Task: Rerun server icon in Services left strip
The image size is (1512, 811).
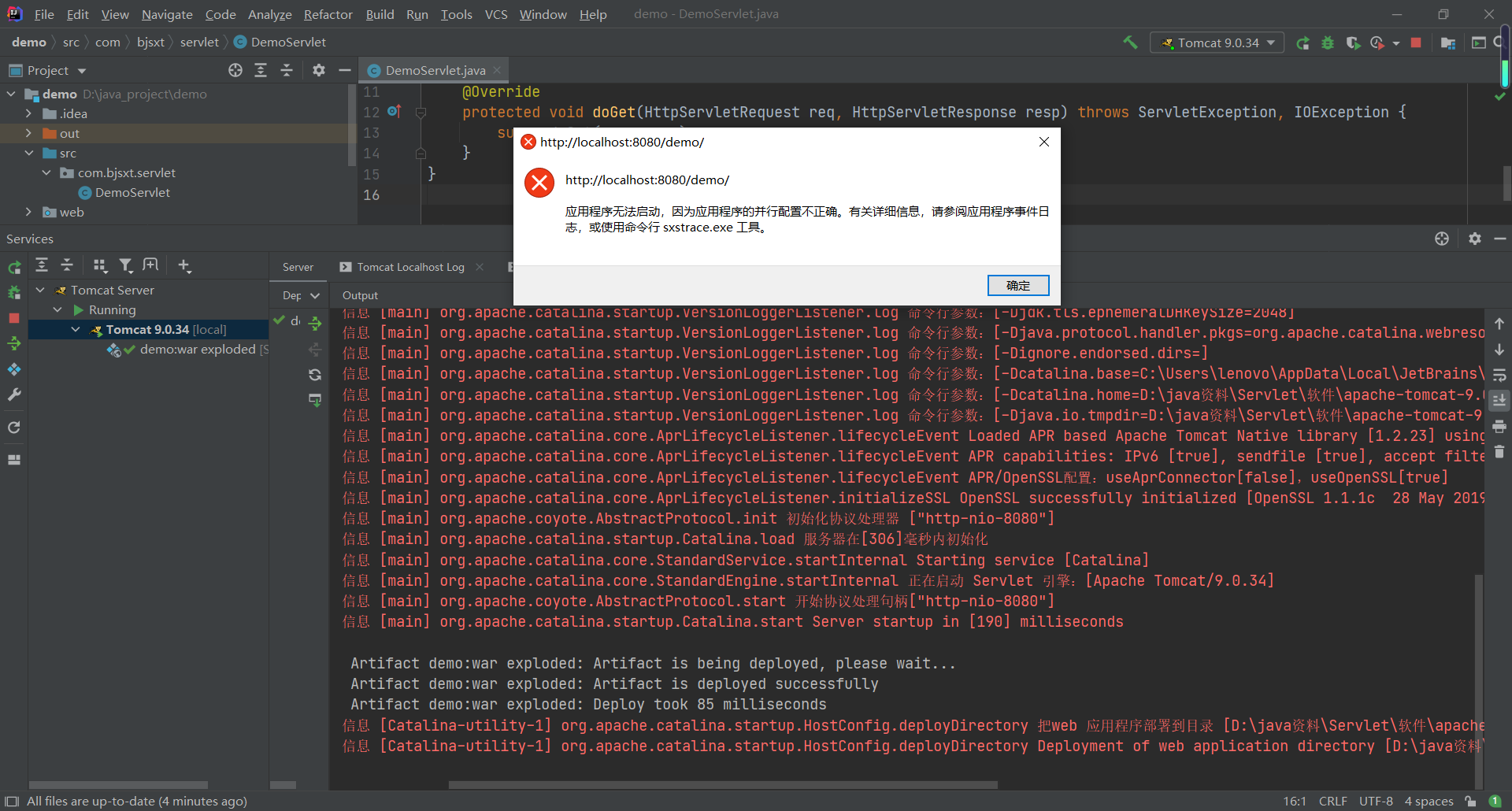Action: coord(14,268)
